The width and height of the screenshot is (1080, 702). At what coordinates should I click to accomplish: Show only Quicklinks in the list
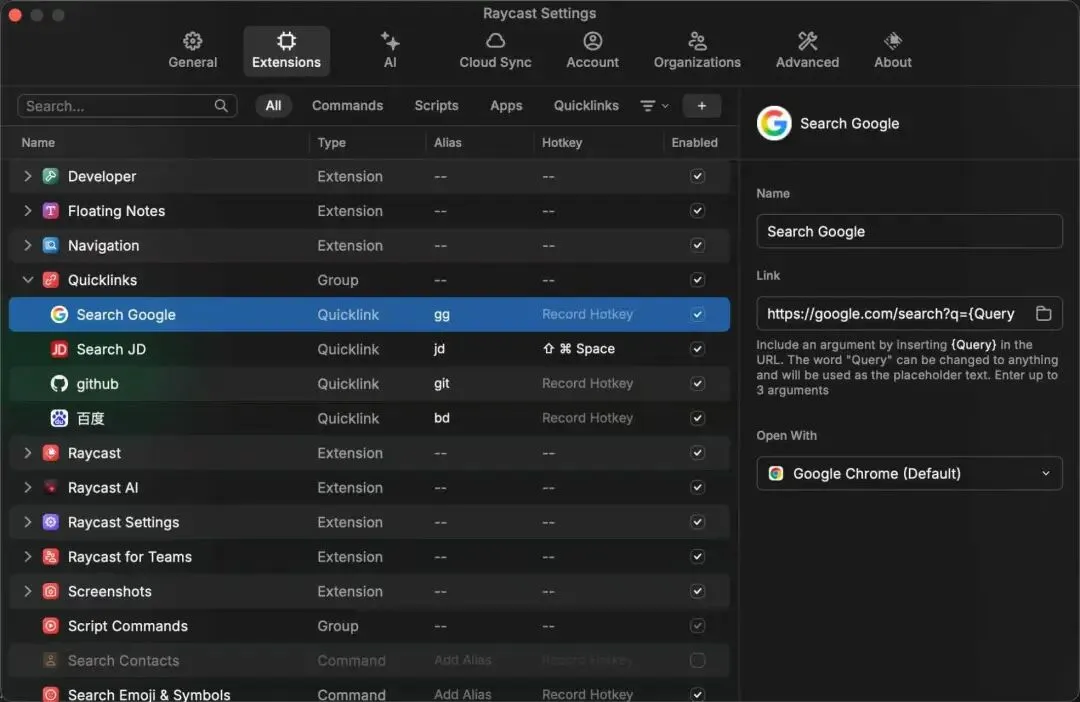pyautogui.click(x=586, y=106)
